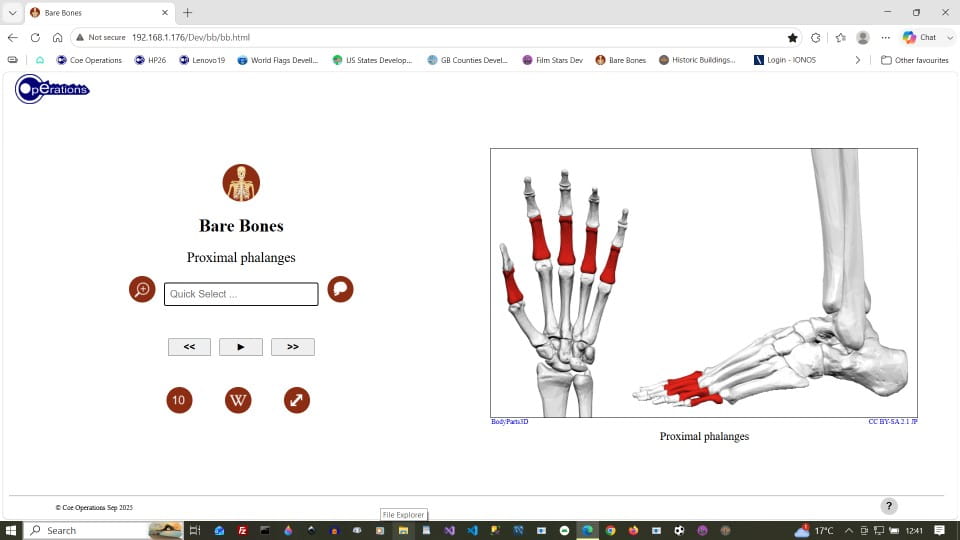Go to next bone with >> button
960x540 pixels.
click(293, 347)
